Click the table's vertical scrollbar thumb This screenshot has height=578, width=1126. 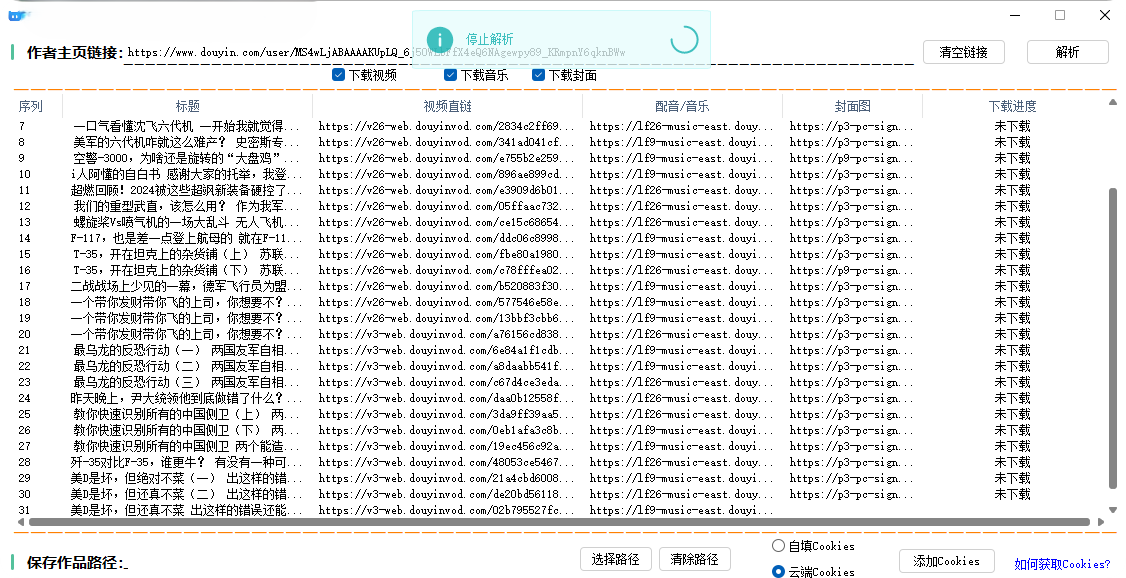point(1112,340)
